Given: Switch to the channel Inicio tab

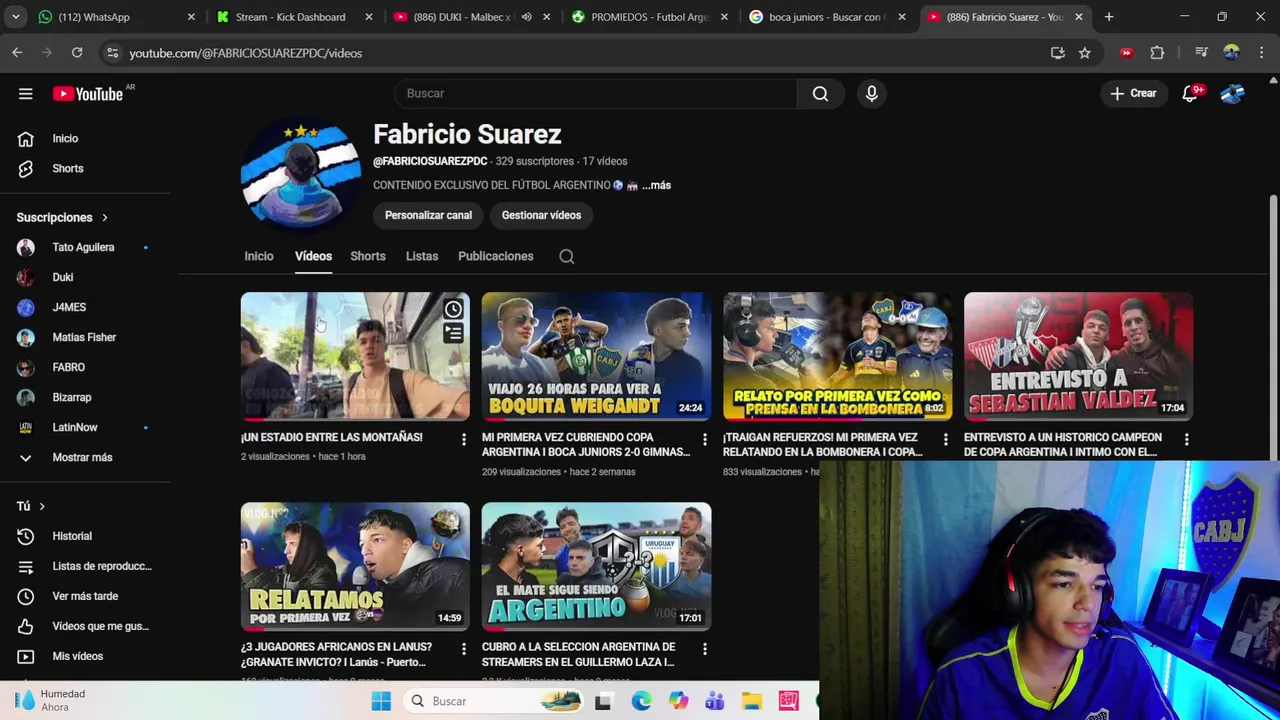Looking at the screenshot, I should point(259,256).
